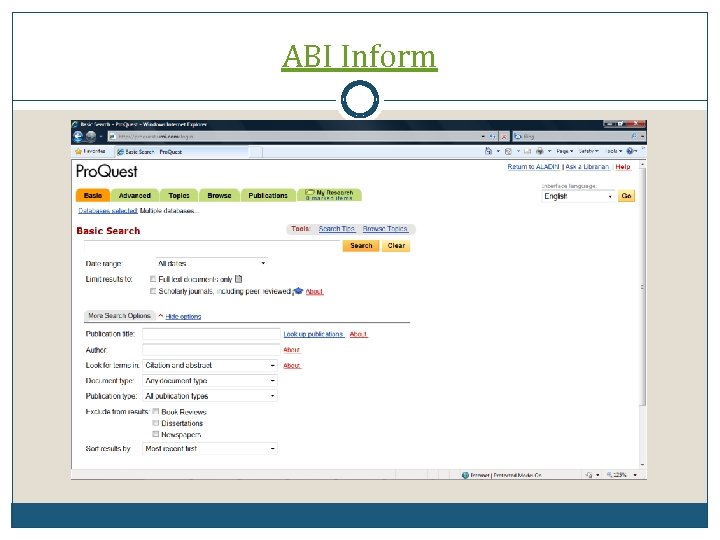Click the Internet zone globe in status bar
The width and height of the screenshot is (720, 540).
pos(465,475)
